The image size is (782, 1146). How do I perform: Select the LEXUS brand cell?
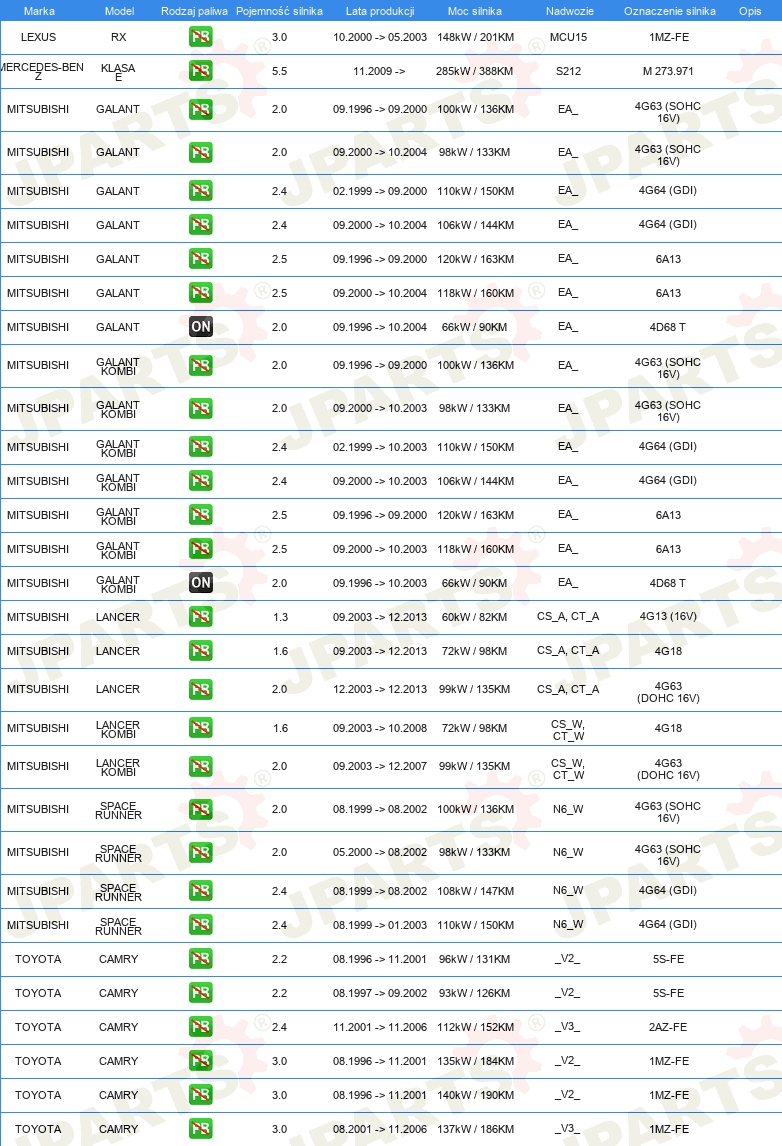pos(38,37)
